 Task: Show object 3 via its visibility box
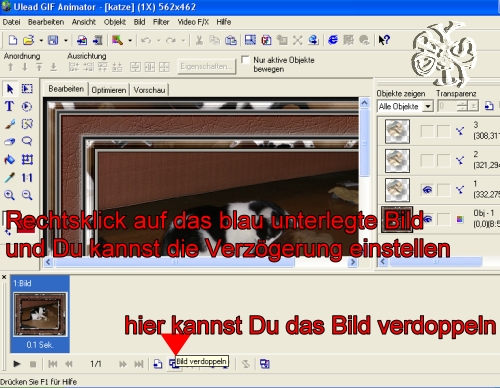click(x=427, y=131)
